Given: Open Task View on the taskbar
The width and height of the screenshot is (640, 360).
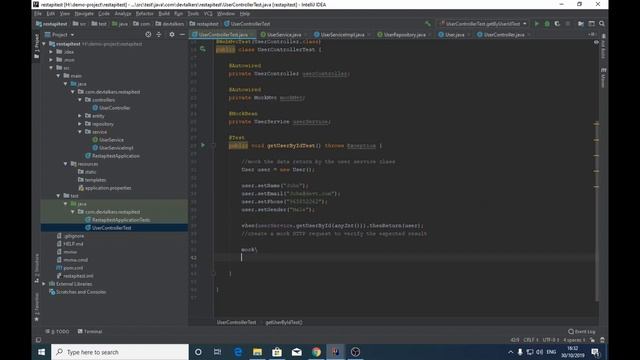Looking at the screenshot, I should [x=218, y=352].
